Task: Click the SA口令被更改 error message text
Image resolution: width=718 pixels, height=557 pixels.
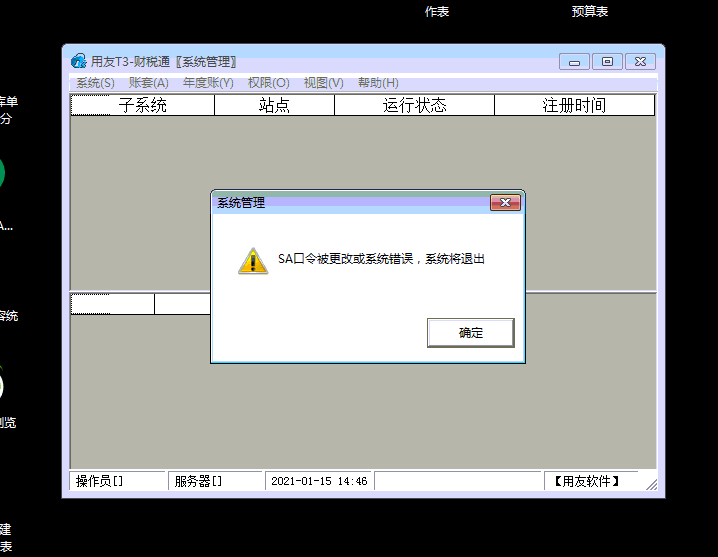Action: (x=381, y=259)
